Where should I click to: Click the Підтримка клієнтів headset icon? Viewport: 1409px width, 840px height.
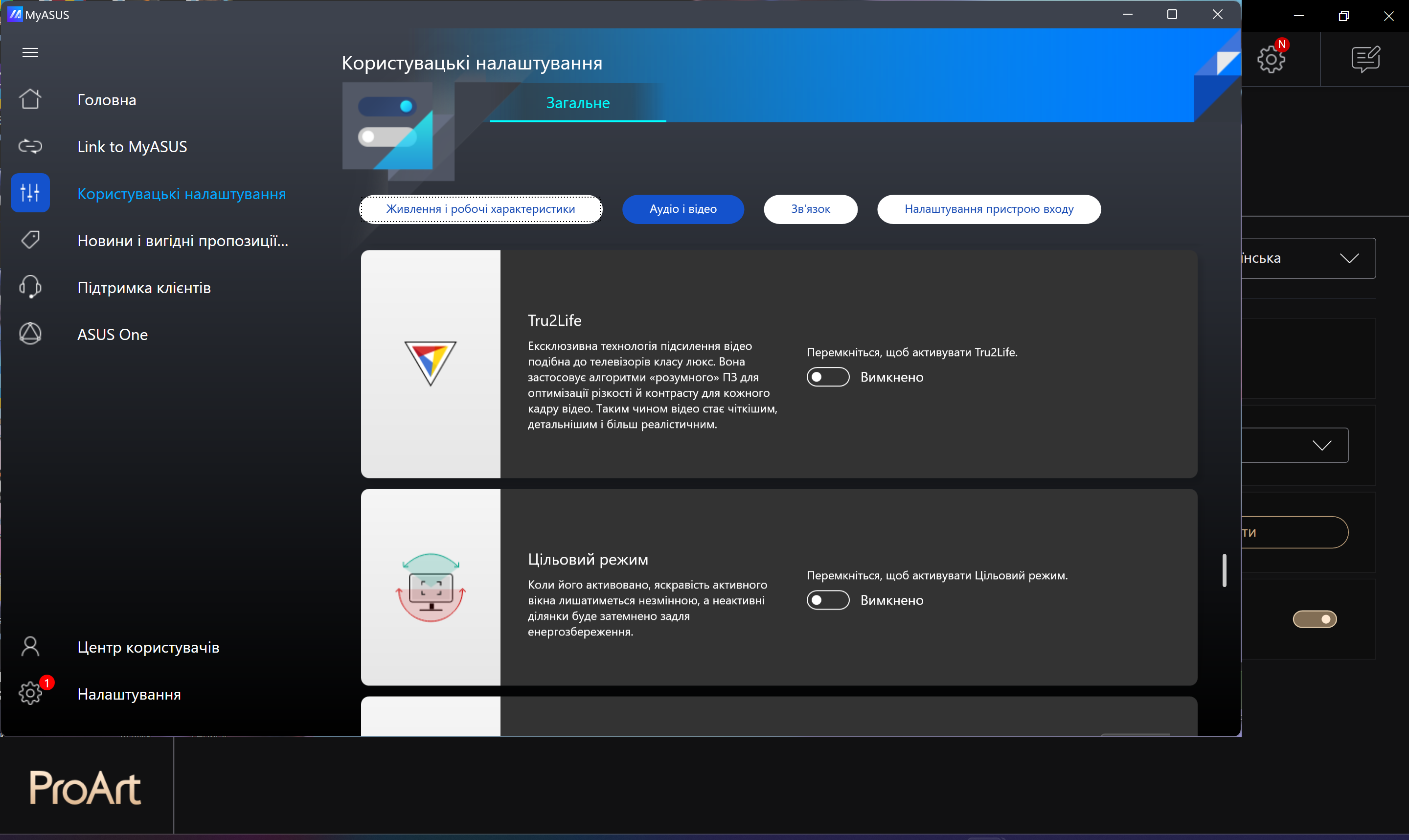30,287
